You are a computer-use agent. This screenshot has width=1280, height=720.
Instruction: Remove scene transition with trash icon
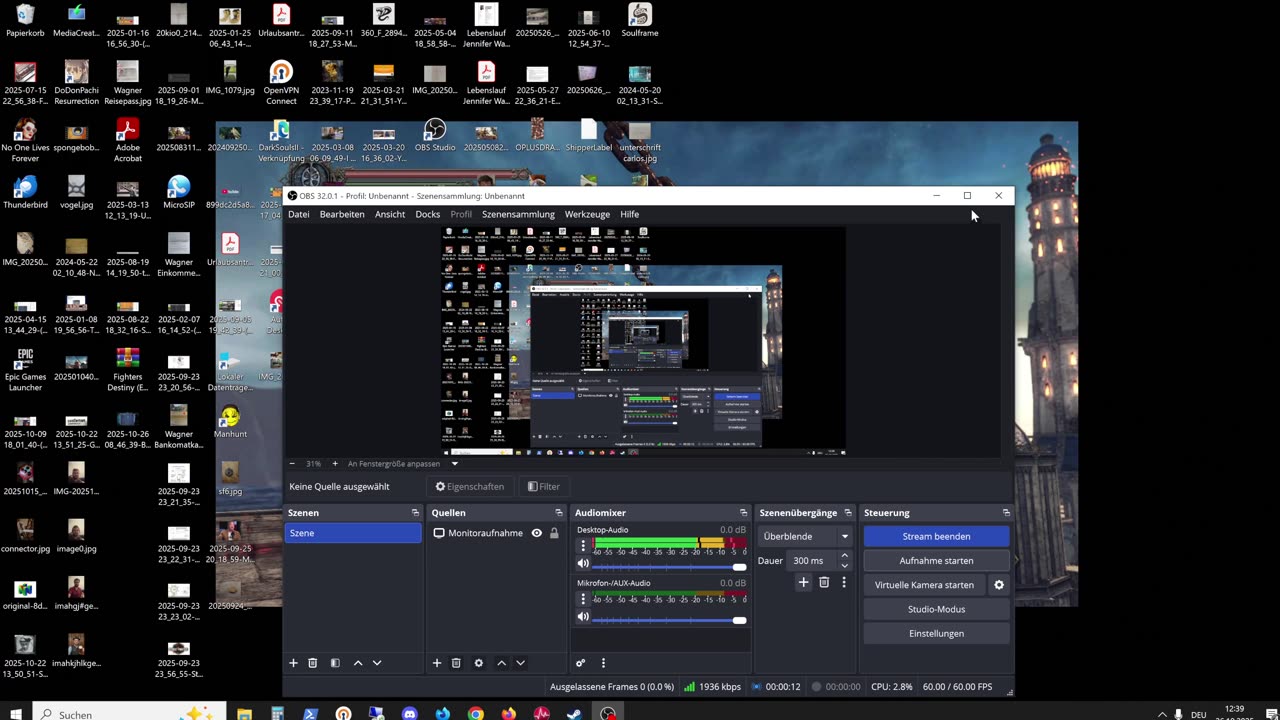pos(824,582)
